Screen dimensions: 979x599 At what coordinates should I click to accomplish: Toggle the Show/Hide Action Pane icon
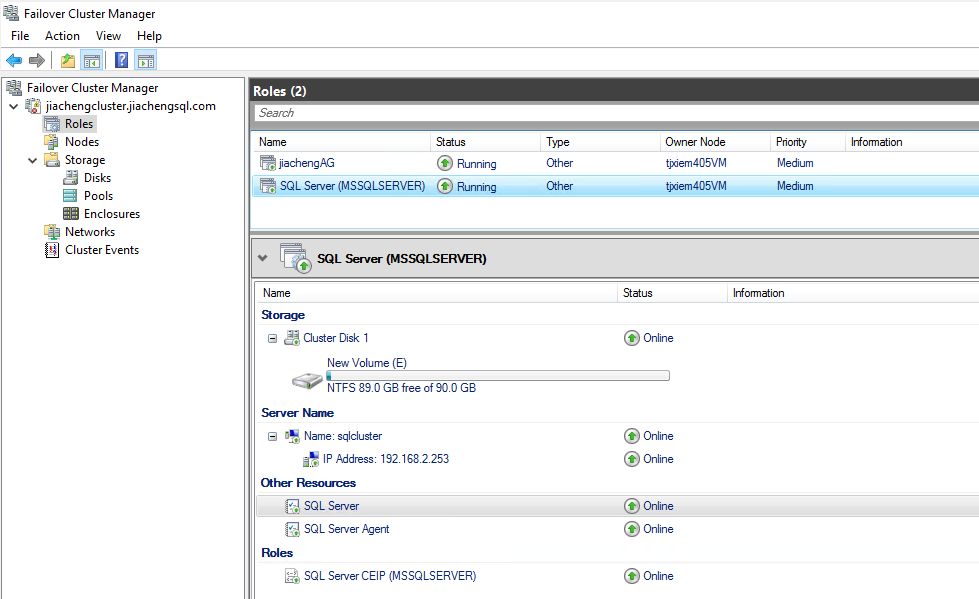tap(146, 60)
